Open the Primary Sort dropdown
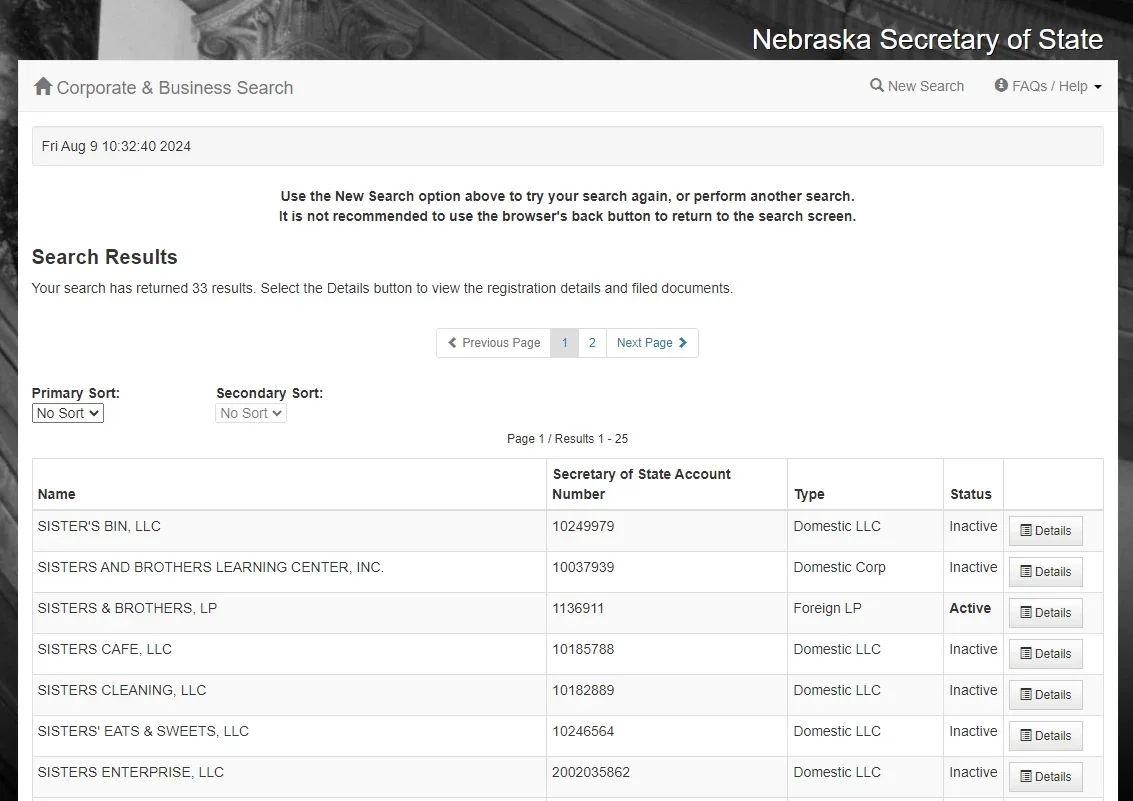 pyautogui.click(x=67, y=412)
